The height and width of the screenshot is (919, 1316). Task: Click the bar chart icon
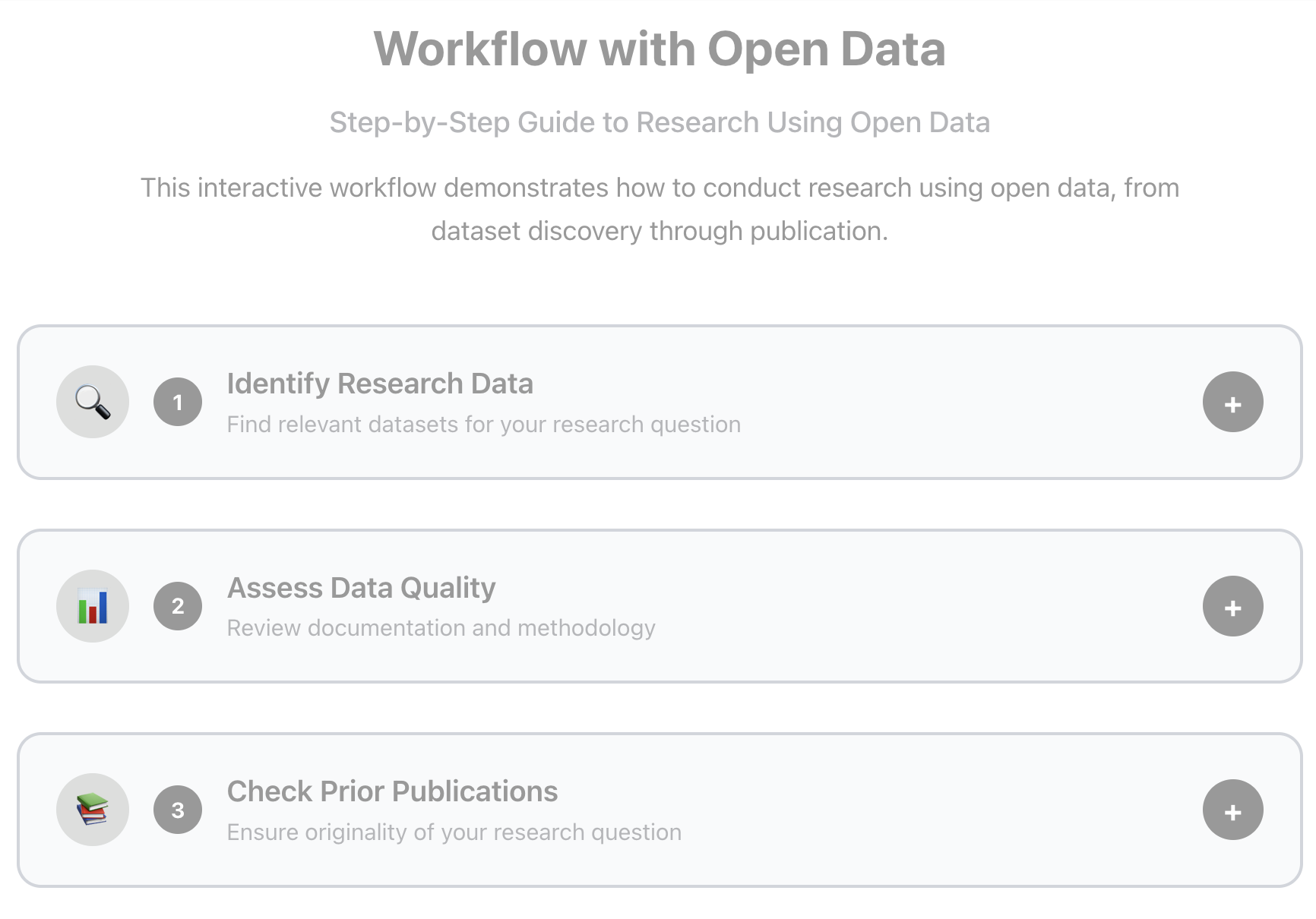tap(93, 606)
